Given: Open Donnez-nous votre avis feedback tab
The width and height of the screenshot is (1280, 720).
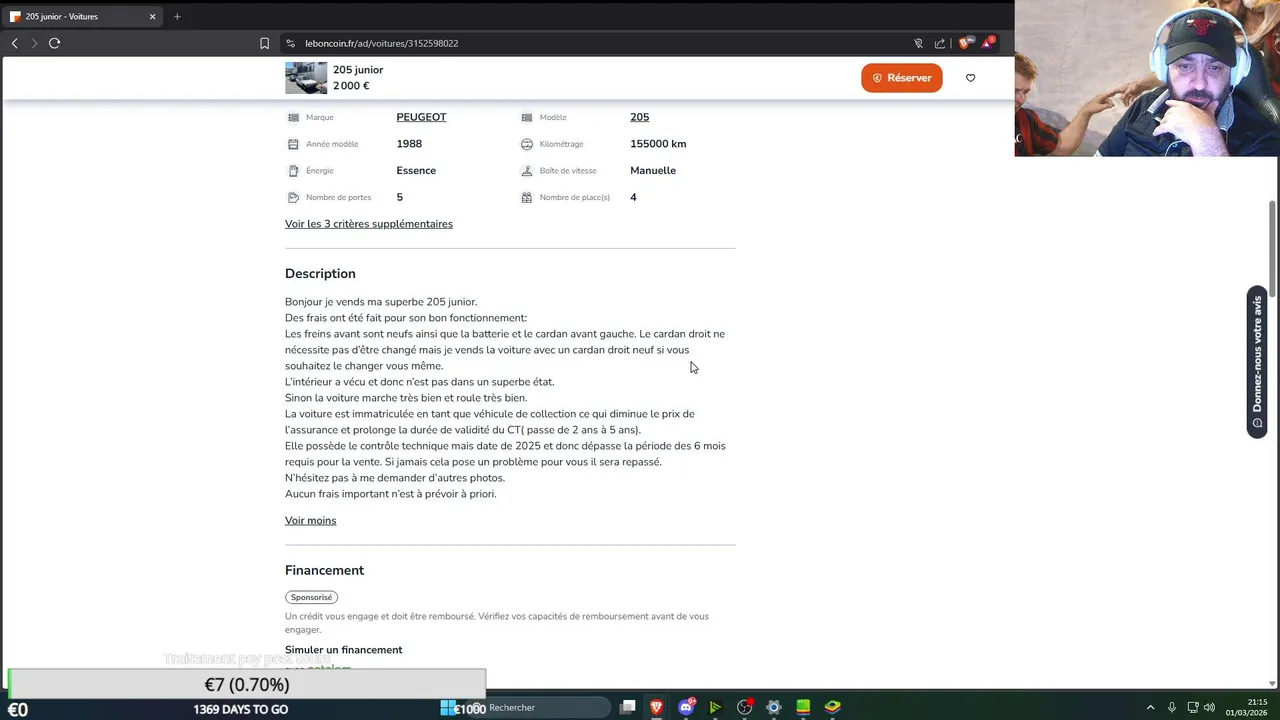Looking at the screenshot, I should click(x=1257, y=362).
